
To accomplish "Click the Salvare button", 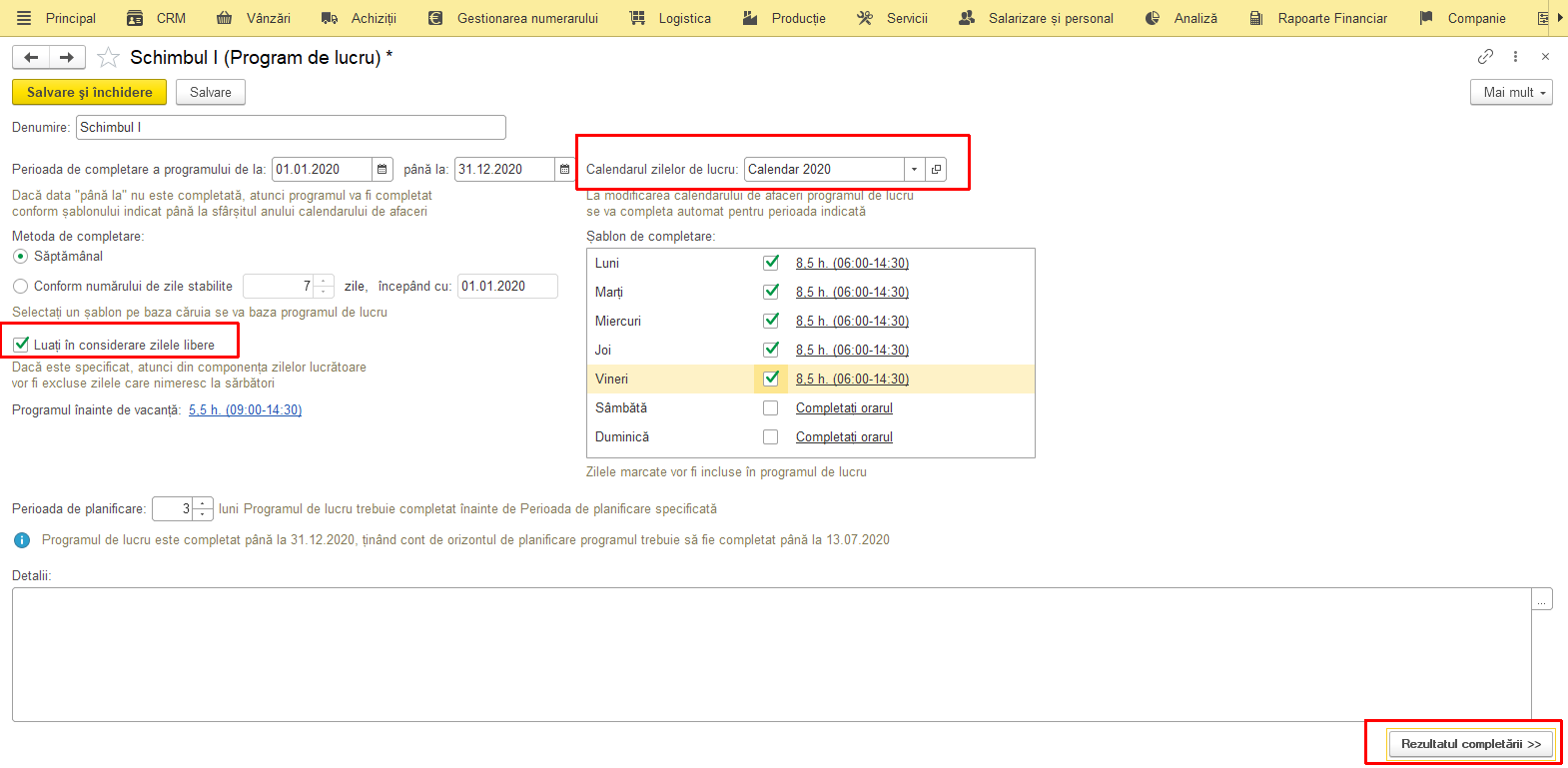I will (x=211, y=92).
